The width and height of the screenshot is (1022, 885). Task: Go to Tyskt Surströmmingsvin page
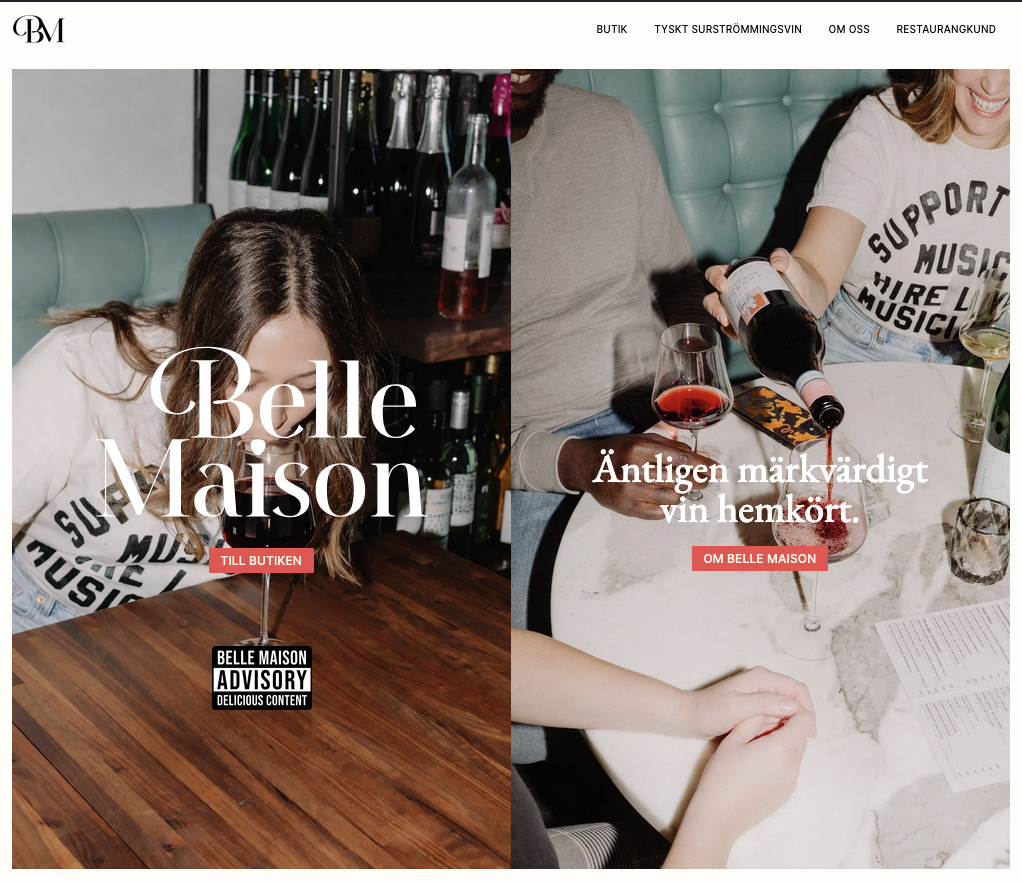tap(728, 29)
